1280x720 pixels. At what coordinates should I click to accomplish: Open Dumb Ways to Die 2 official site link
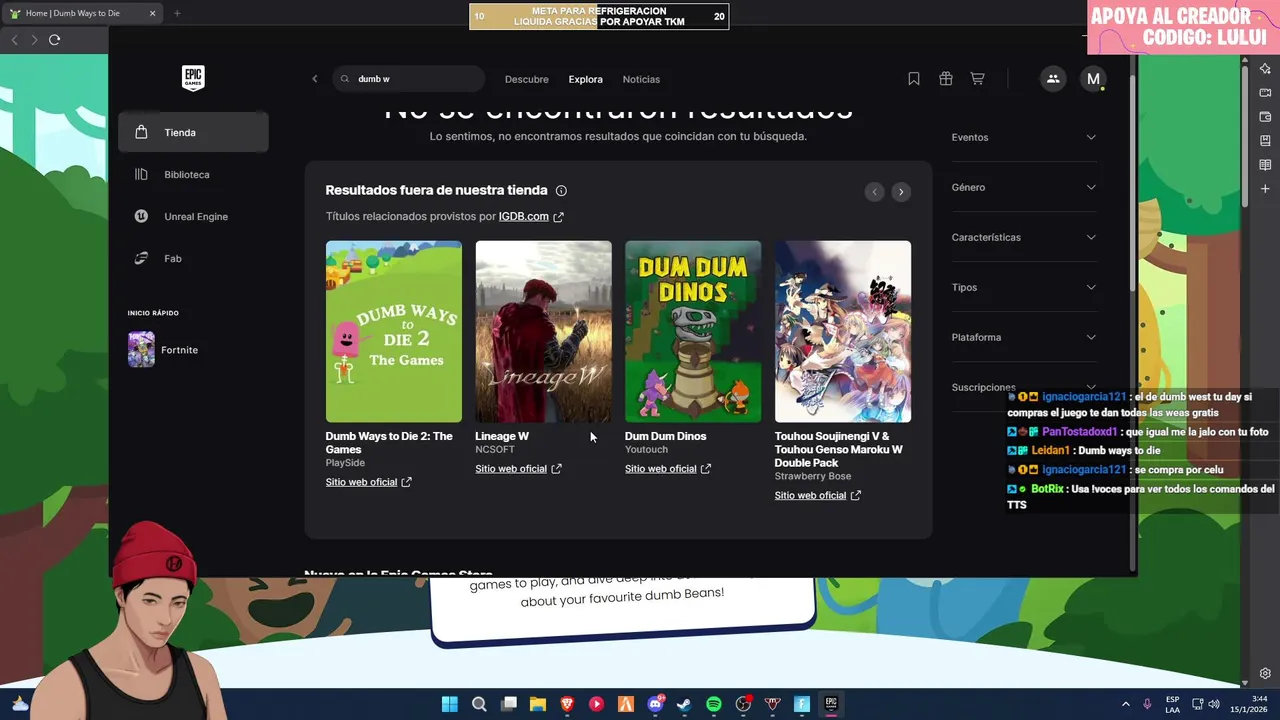tap(368, 482)
